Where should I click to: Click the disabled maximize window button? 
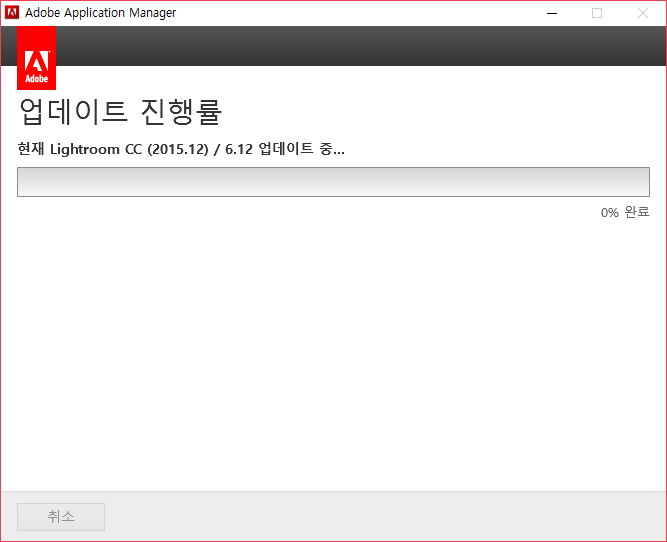597,13
